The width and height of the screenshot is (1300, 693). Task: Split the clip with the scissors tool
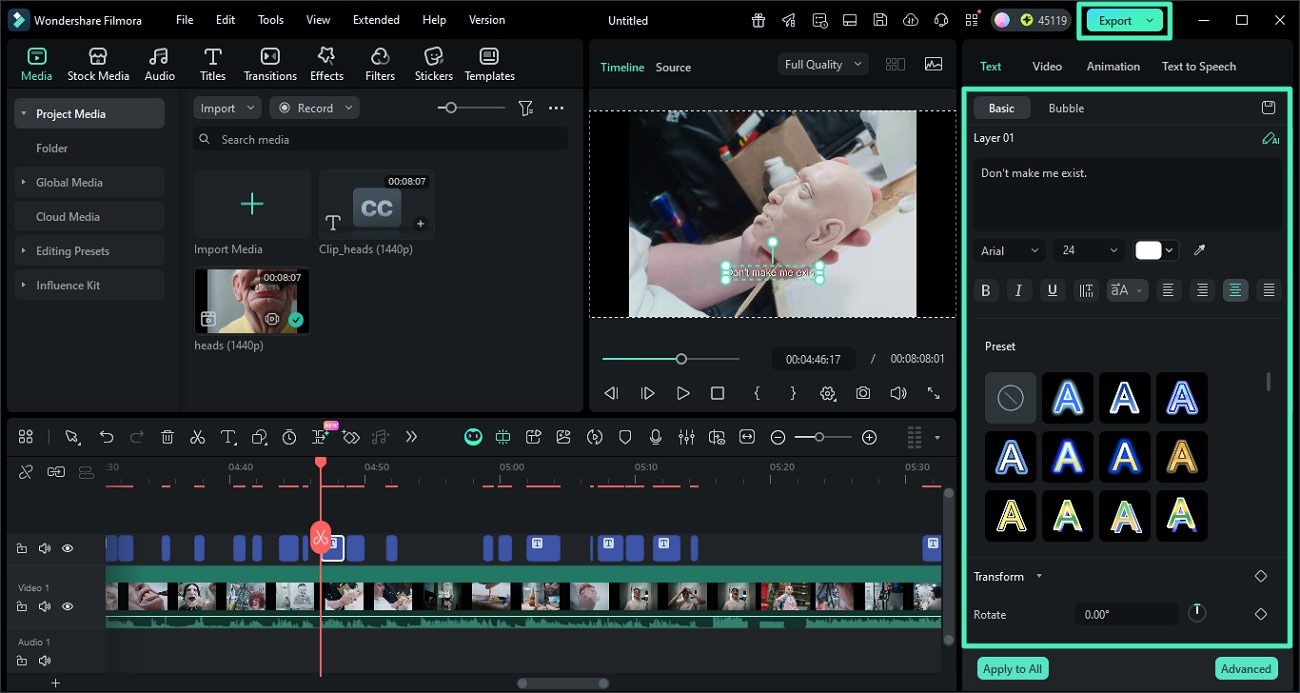click(197, 437)
